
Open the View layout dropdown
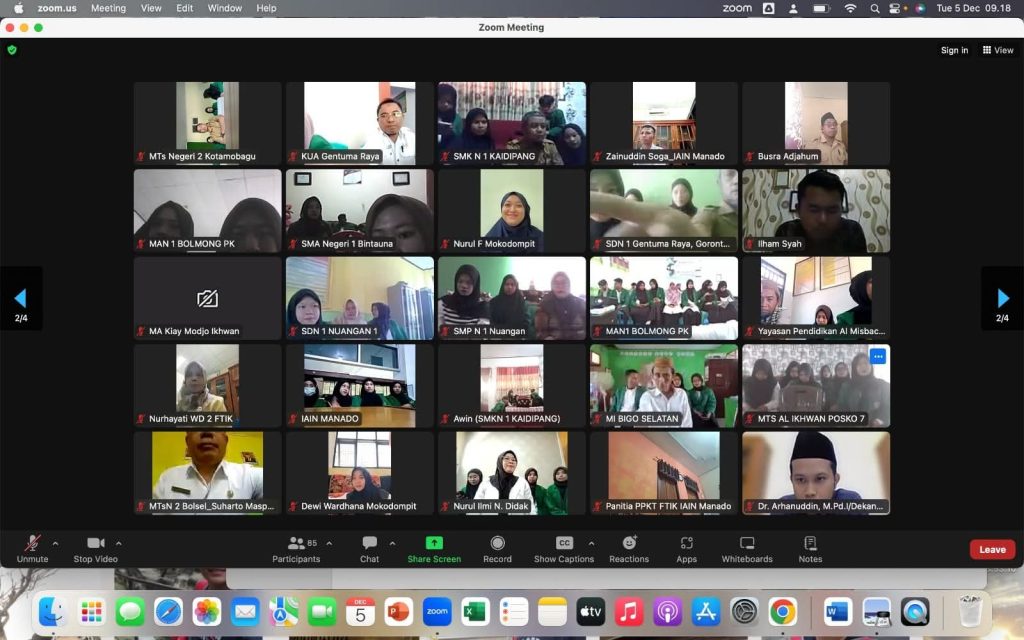coord(998,50)
